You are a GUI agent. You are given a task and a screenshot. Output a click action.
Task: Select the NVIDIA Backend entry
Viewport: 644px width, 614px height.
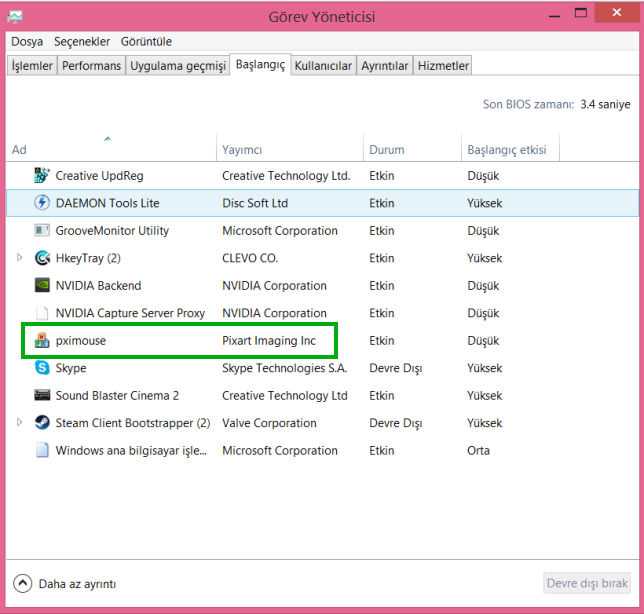tap(99, 285)
